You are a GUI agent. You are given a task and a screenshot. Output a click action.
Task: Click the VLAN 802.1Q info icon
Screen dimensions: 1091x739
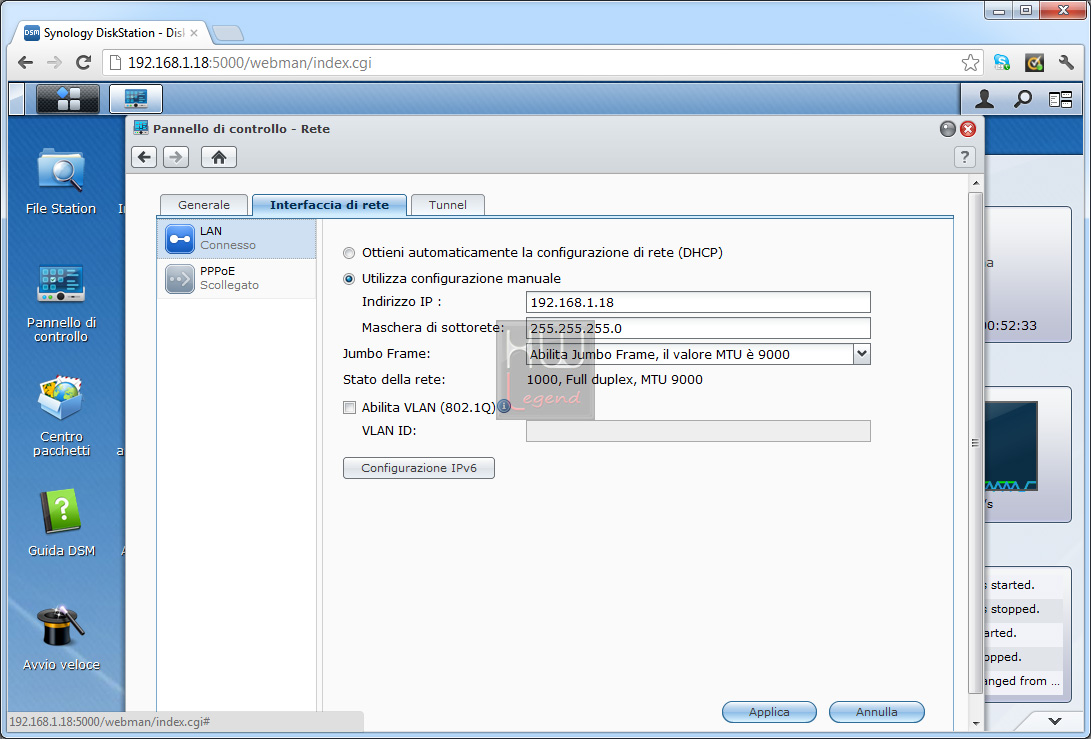(504, 406)
